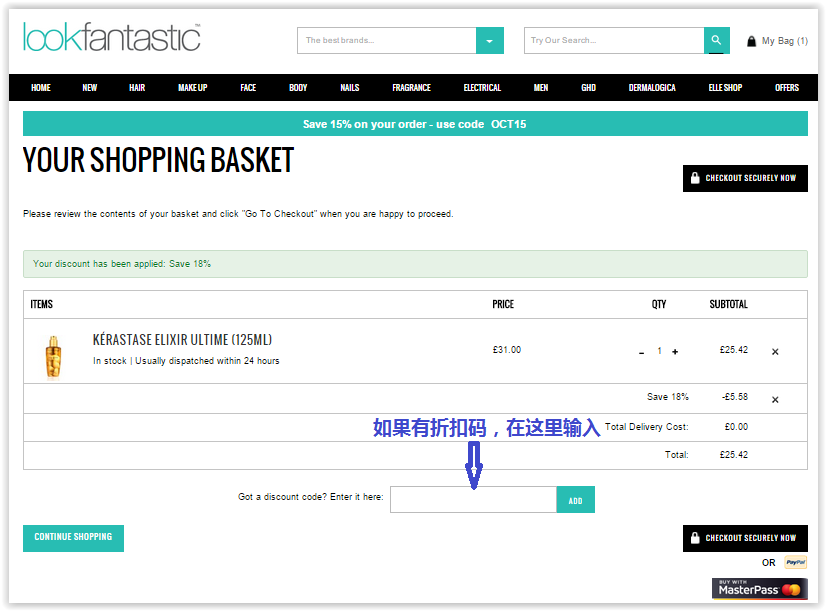This screenshot has width=826, height=611.
Task: Click the discount code input field
Action: tap(473, 499)
